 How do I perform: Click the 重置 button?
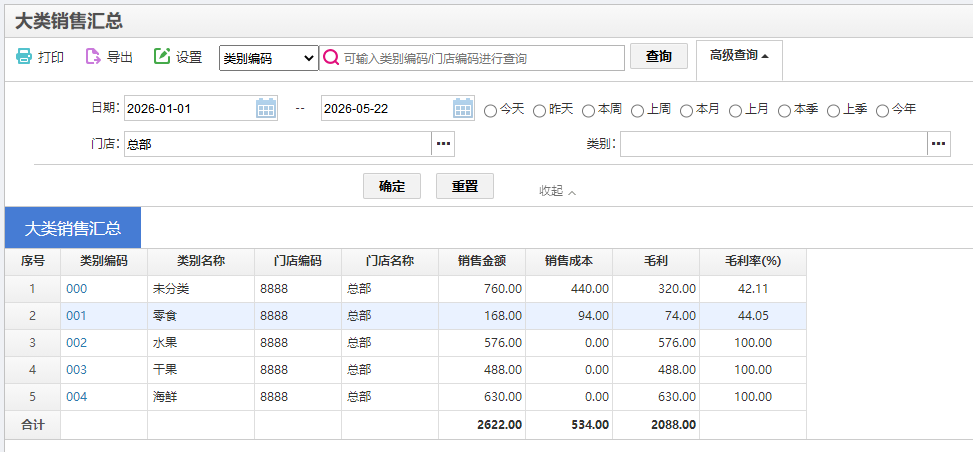click(465, 186)
